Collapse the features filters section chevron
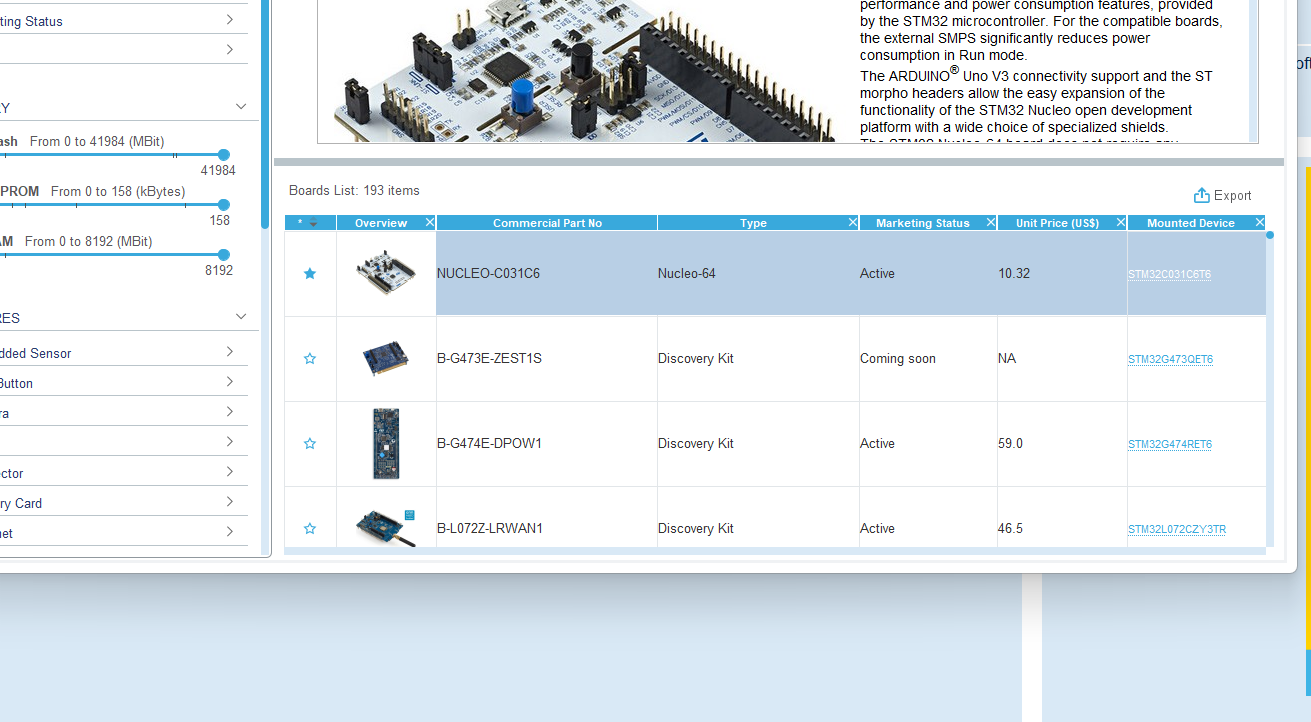This screenshot has width=1311, height=722. (x=240, y=316)
